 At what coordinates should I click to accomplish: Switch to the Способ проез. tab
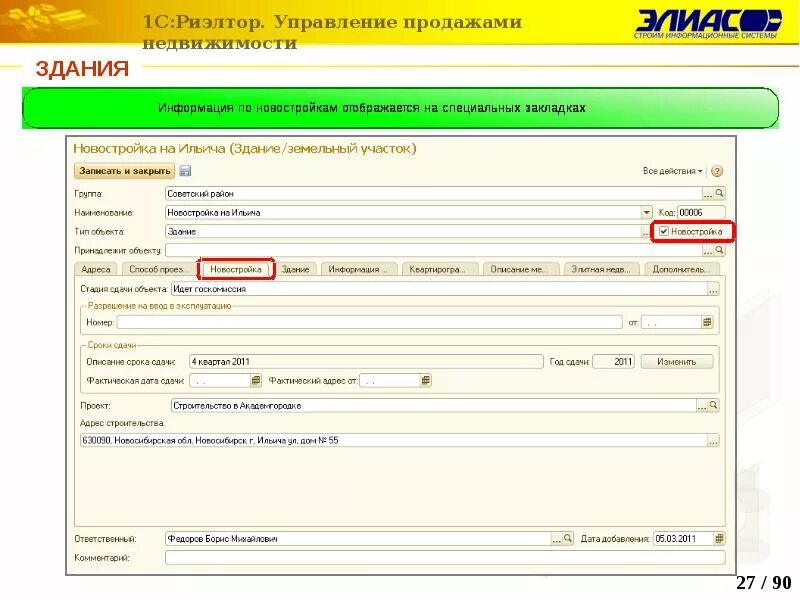157,269
